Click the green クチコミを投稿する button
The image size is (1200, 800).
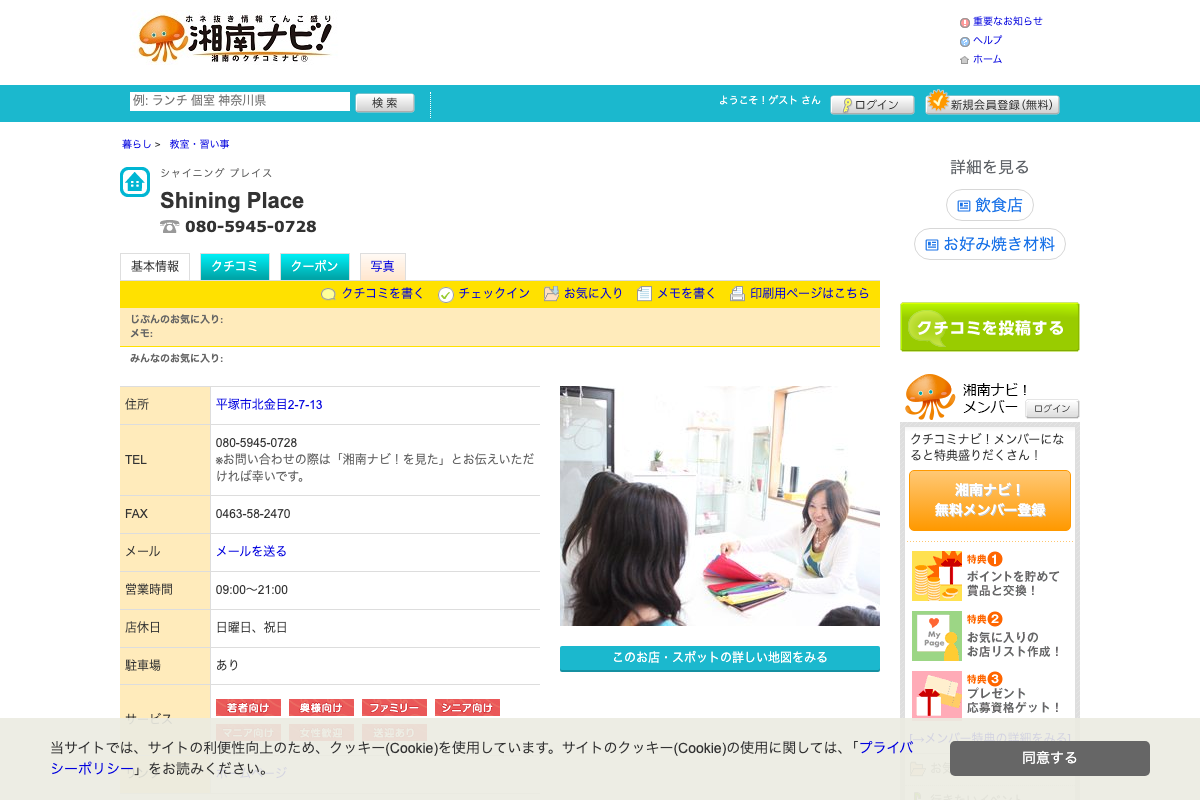pyautogui.click(x=990, y=327)
